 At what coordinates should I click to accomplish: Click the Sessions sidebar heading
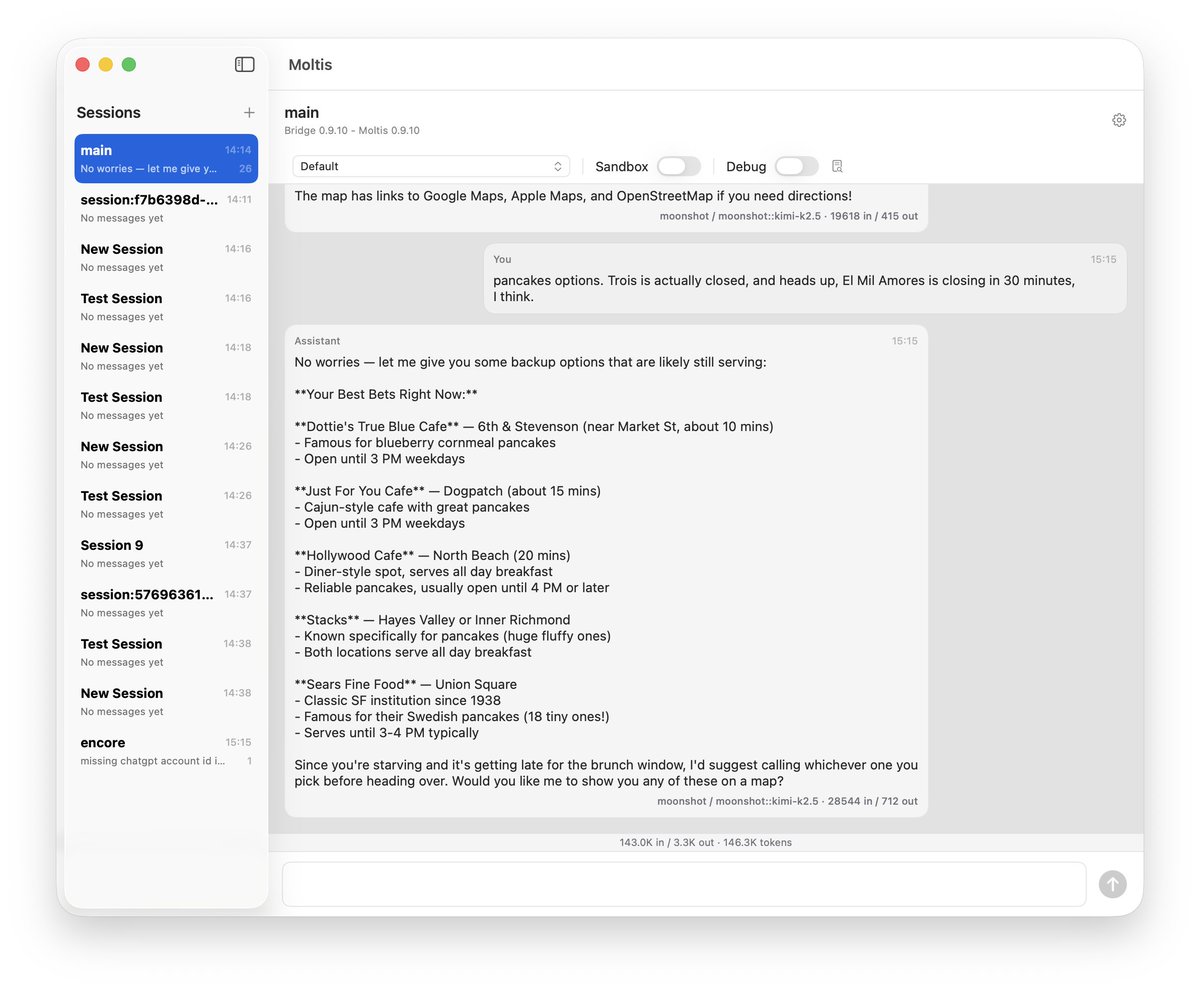(x=108, y=113)
